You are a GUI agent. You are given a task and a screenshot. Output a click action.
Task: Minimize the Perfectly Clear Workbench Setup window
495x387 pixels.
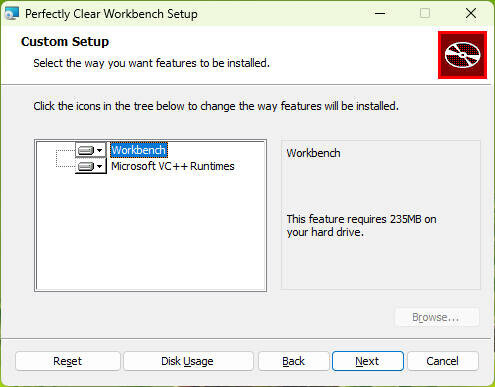(x=380, y=13)
